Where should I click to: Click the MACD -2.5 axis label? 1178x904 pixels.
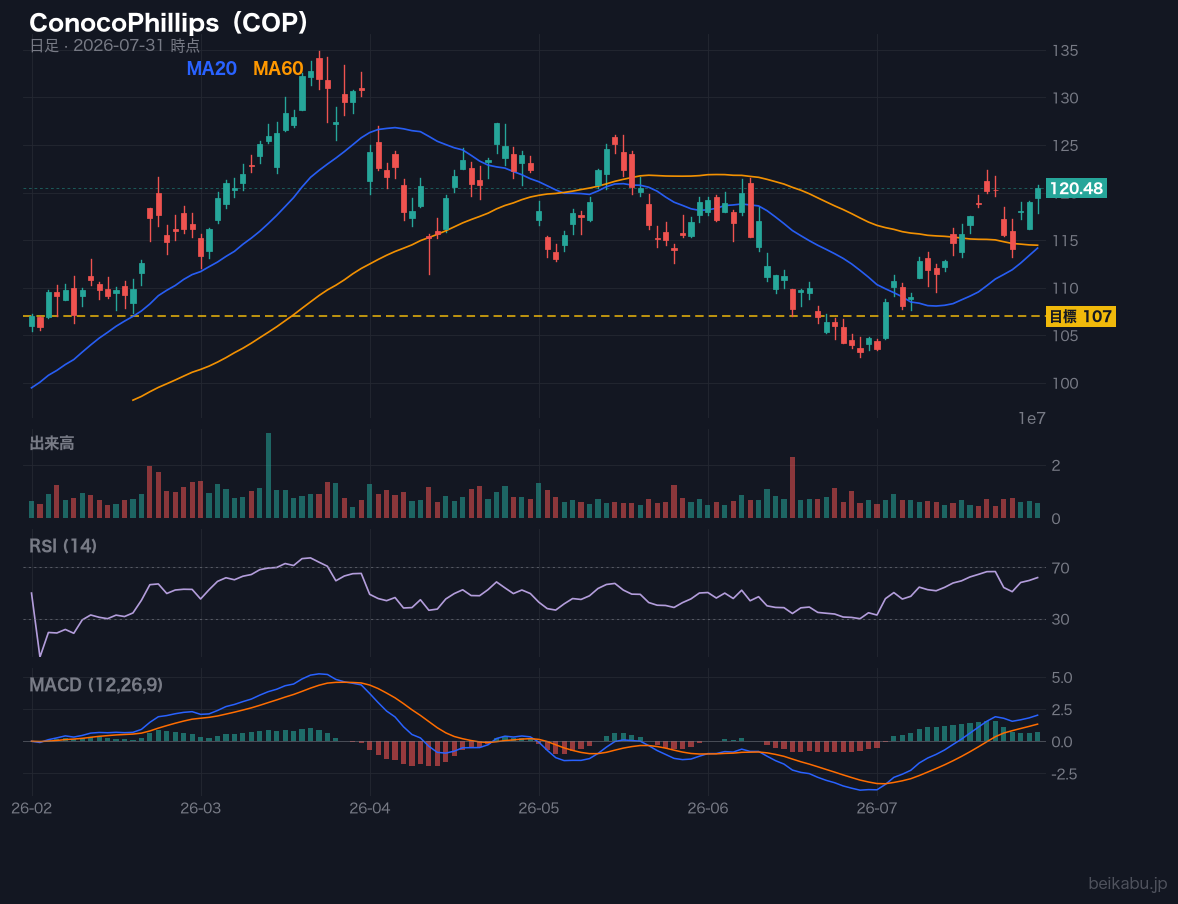coord(1065,774)
